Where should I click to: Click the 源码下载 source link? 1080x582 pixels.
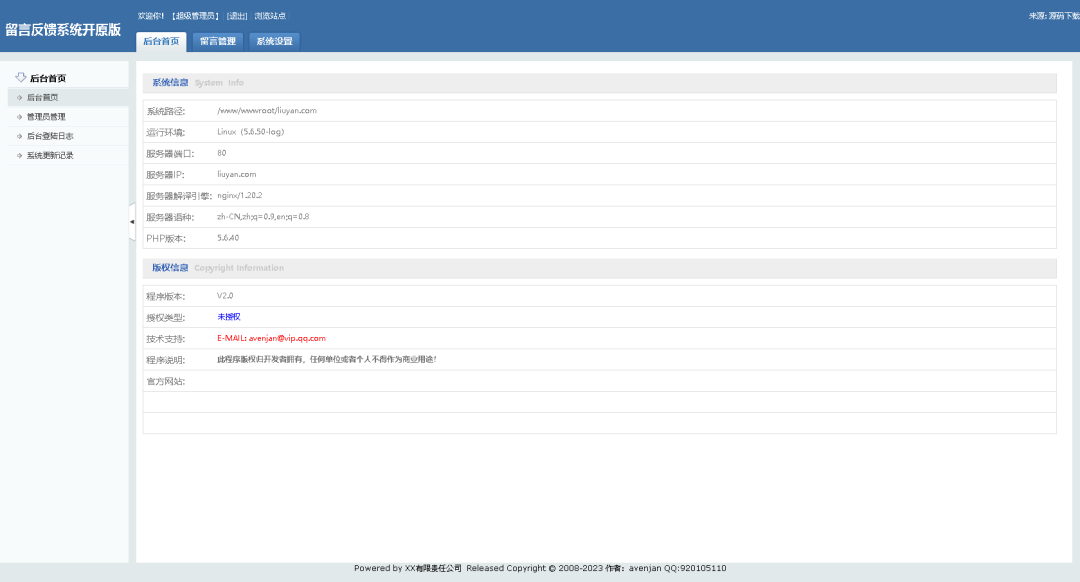pos(1063,16)
